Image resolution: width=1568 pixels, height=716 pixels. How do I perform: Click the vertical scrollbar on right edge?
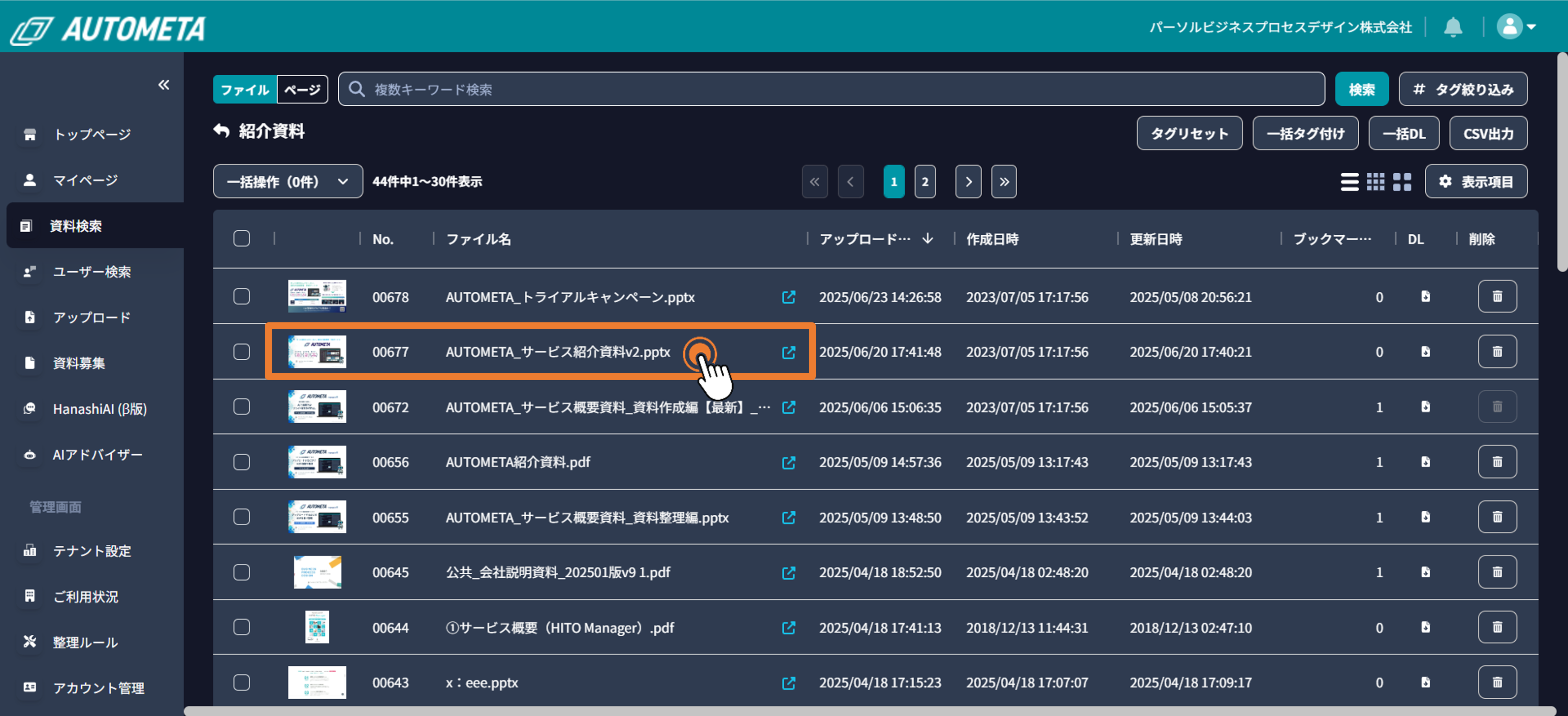pyautogui.click(x=1562, y=161)
